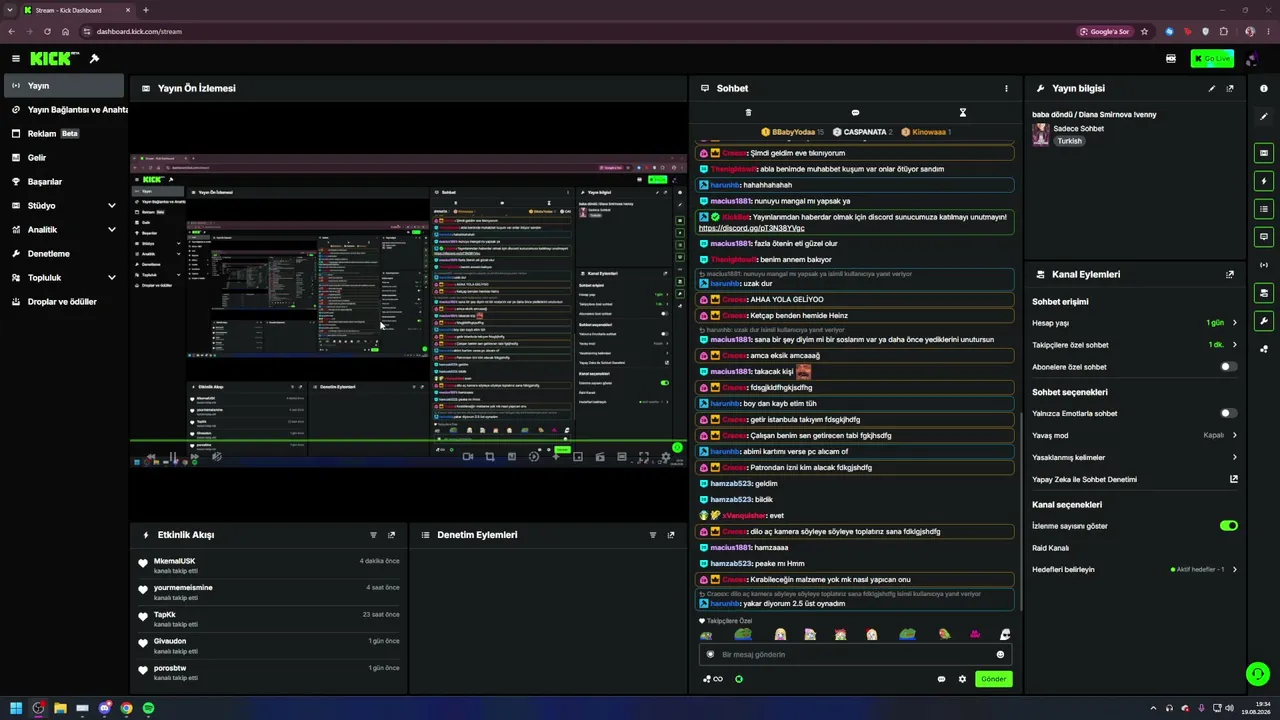Open the Denetim Eylemleri filter icon
The height and width of the screenshot is (720, 1280).
[x=654, y=535]
